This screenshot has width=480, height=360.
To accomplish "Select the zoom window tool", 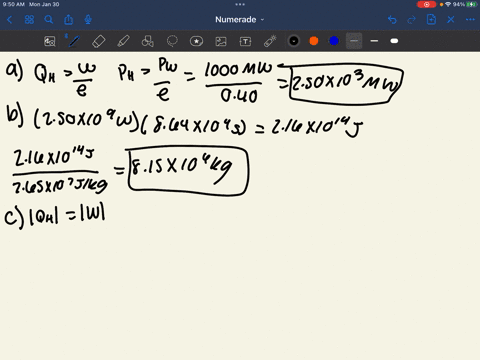I will (x=50, y=41).
